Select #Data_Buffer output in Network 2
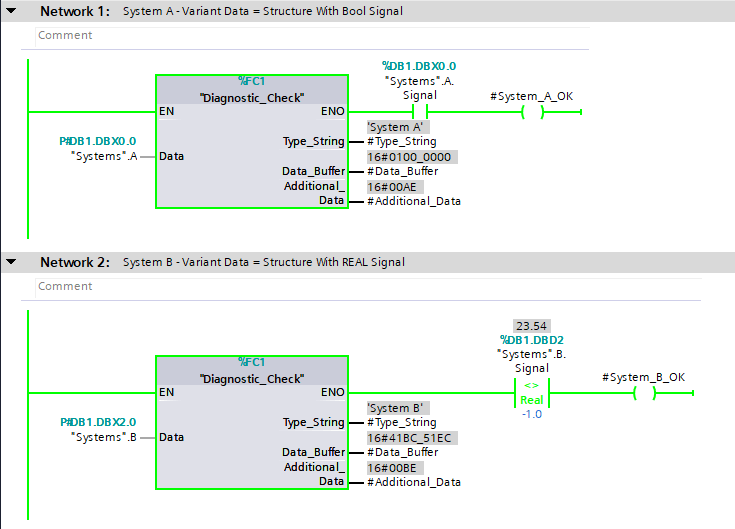 tap(401, 452)
